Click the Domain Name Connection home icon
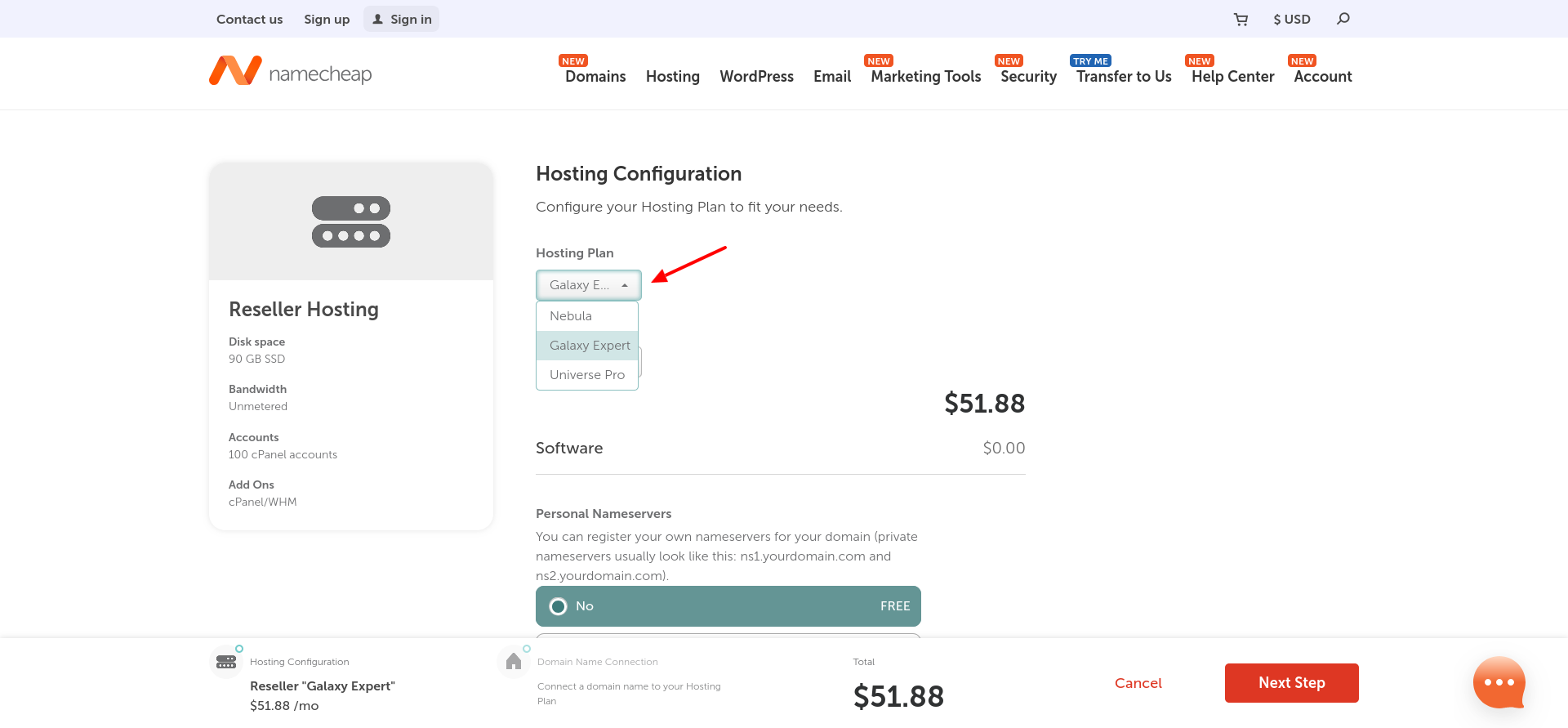 tap(514, 662)
